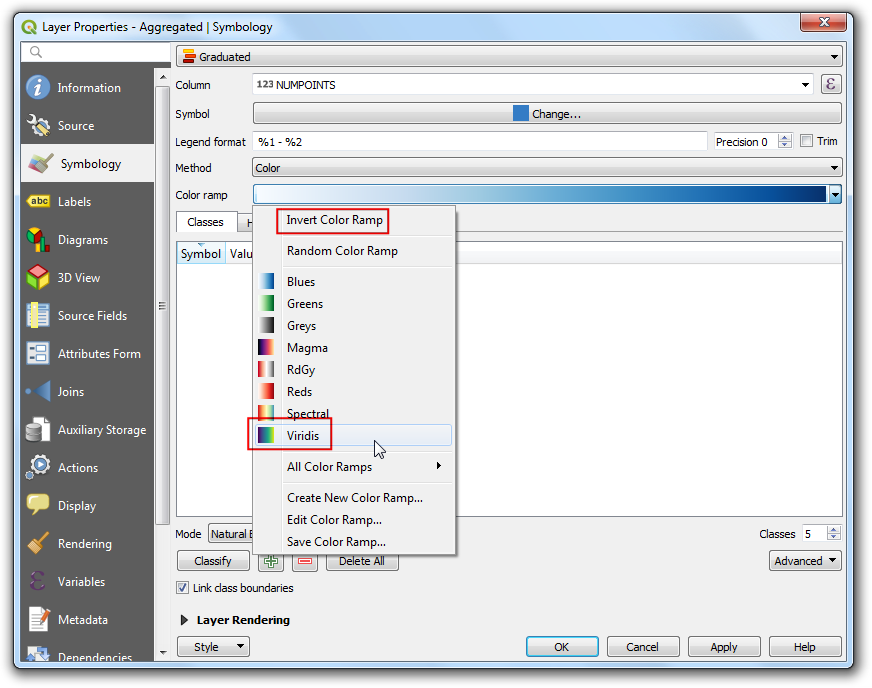This screenshot has height=688, width=872.
Task: Open the Method Color dropdown
Action: 547,167
